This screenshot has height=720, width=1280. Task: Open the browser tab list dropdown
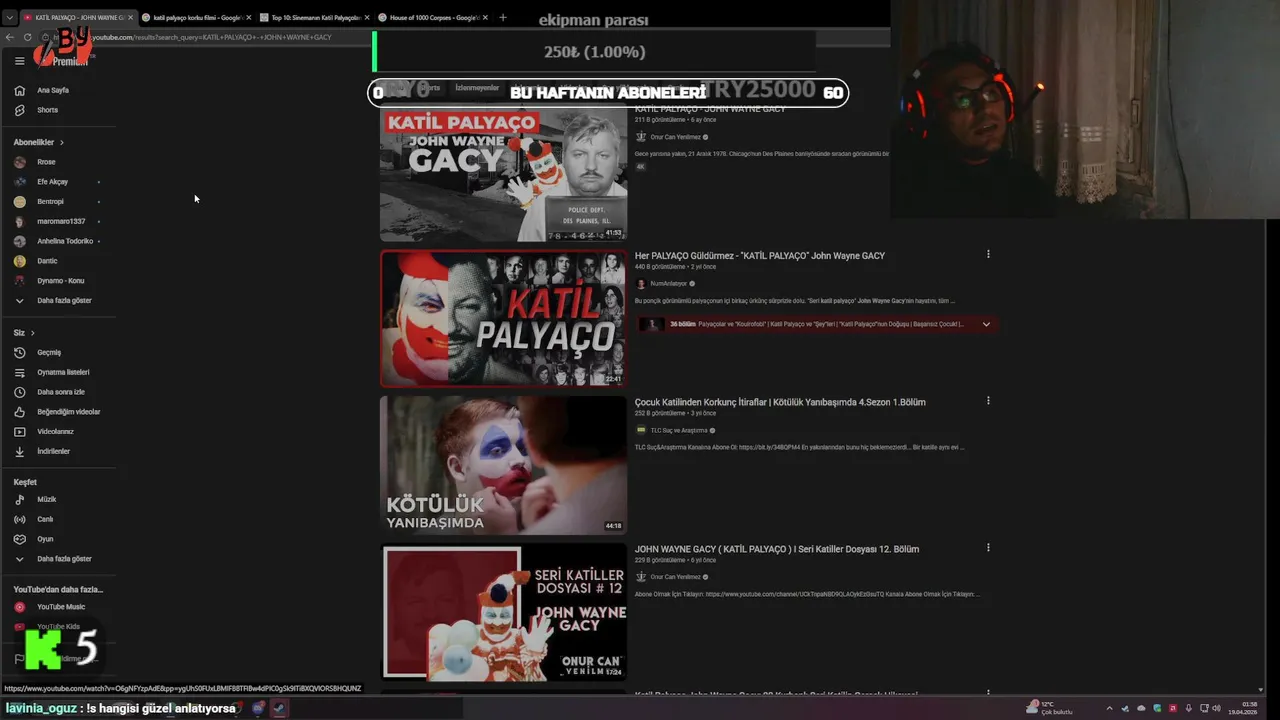[x=10, y=17]
